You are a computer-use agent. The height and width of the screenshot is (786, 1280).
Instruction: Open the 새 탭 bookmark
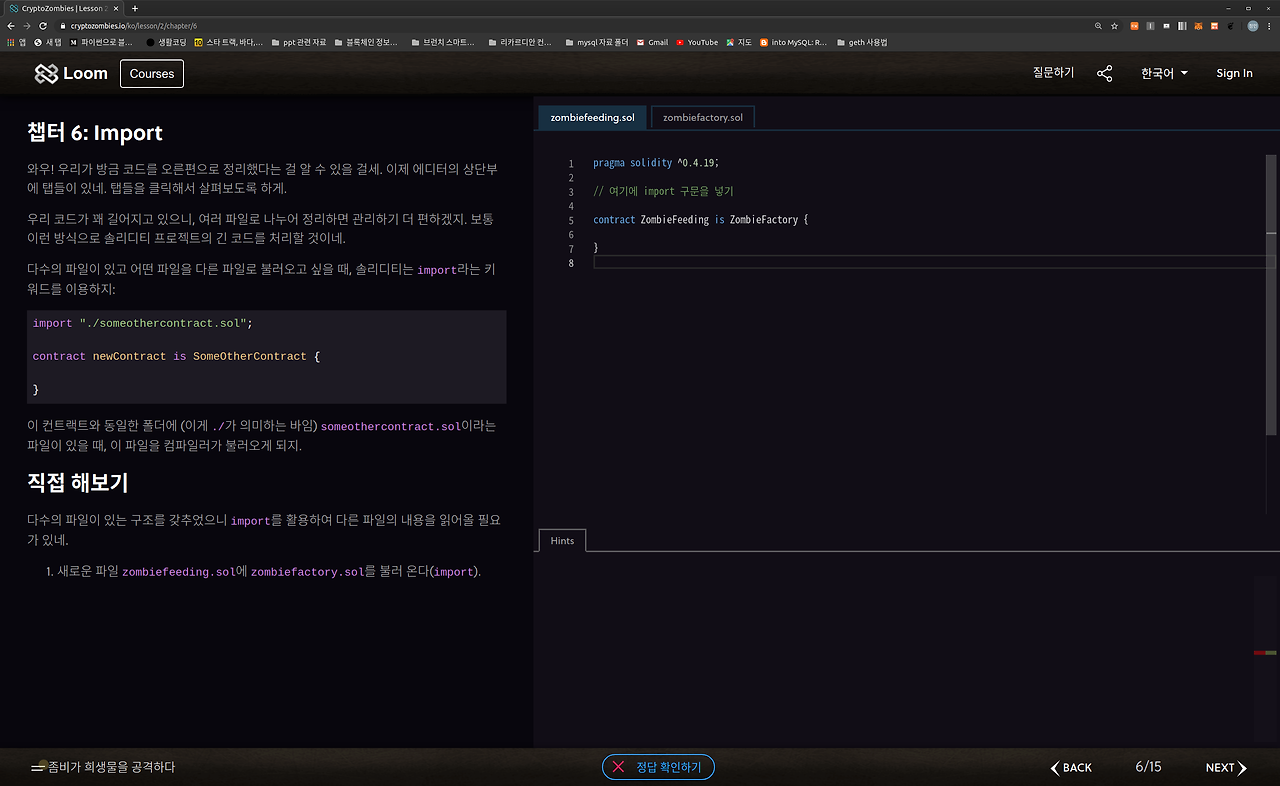click(48, 42)
